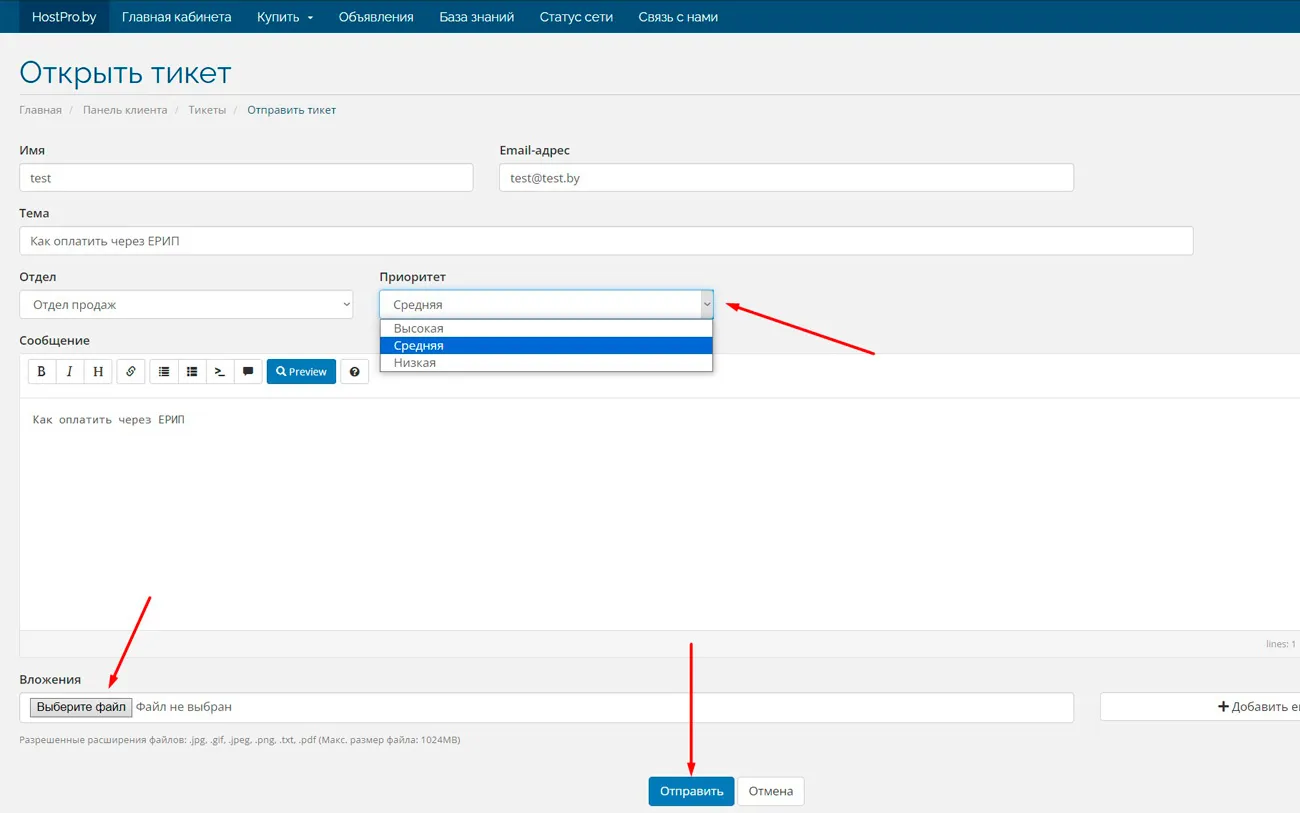
Task: Go to База знаний in navigation
Action: (x=476, y=17)
